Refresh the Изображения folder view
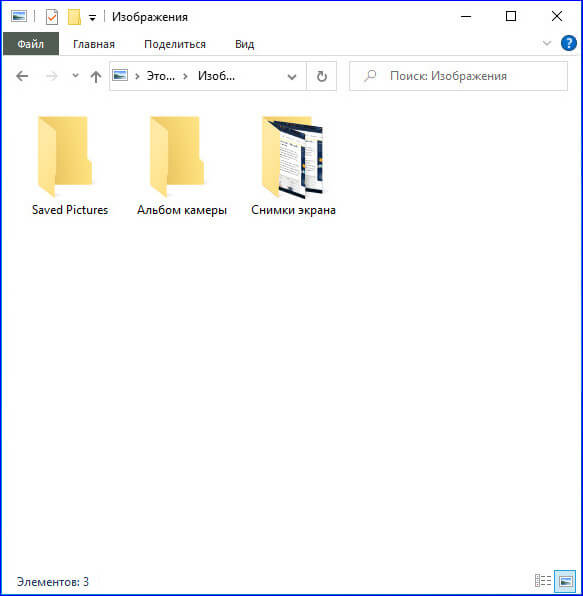 click(x=322, y=76)
